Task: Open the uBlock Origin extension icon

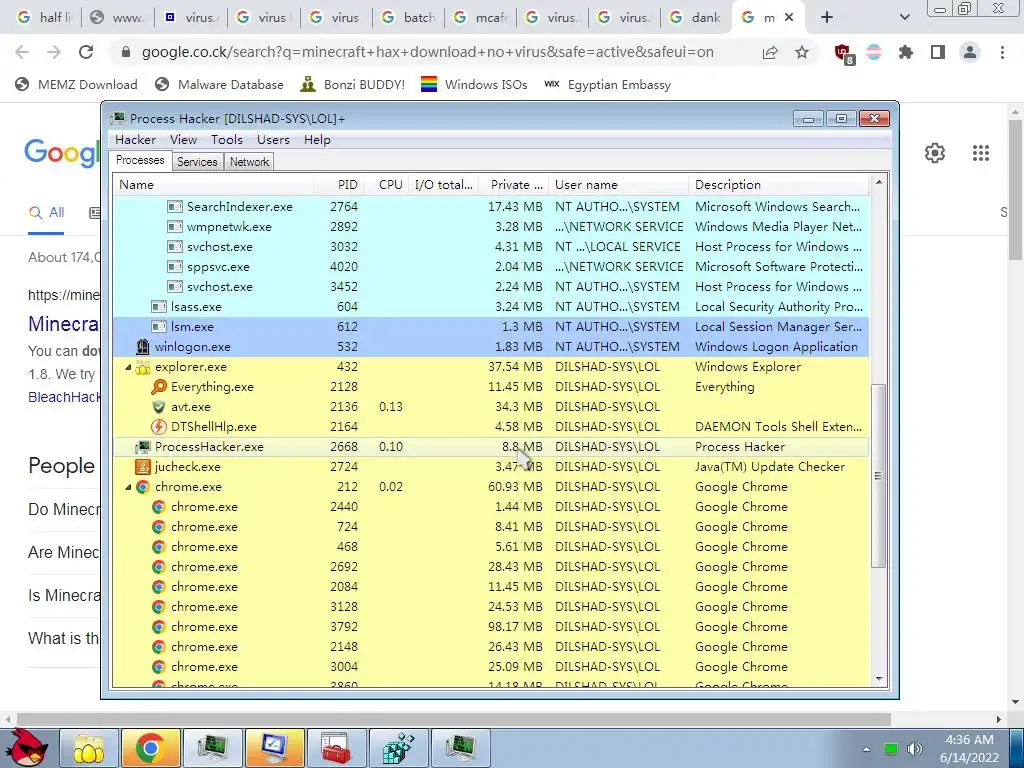Action: click(x=843, y=54)
